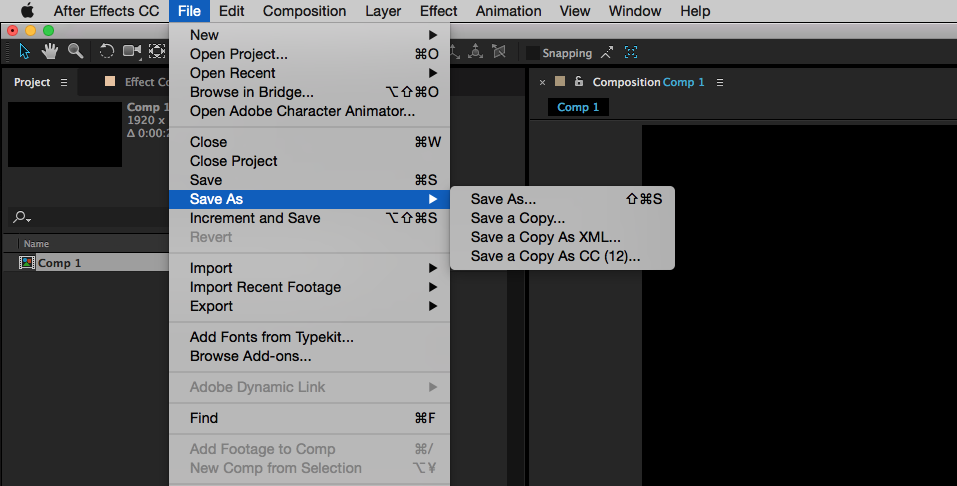
Task: Open the Layer menu
Action: click(383, 11)
